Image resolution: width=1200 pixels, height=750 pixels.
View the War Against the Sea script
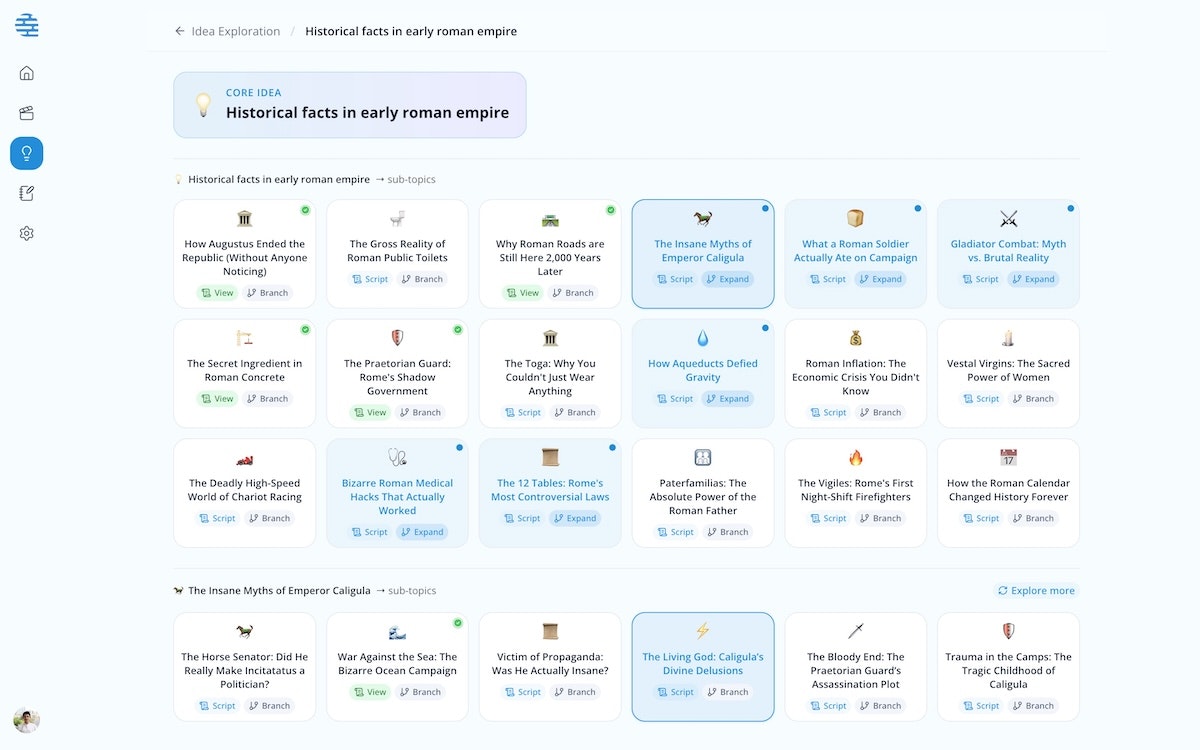pyautogui.click(x=370, y=692)
